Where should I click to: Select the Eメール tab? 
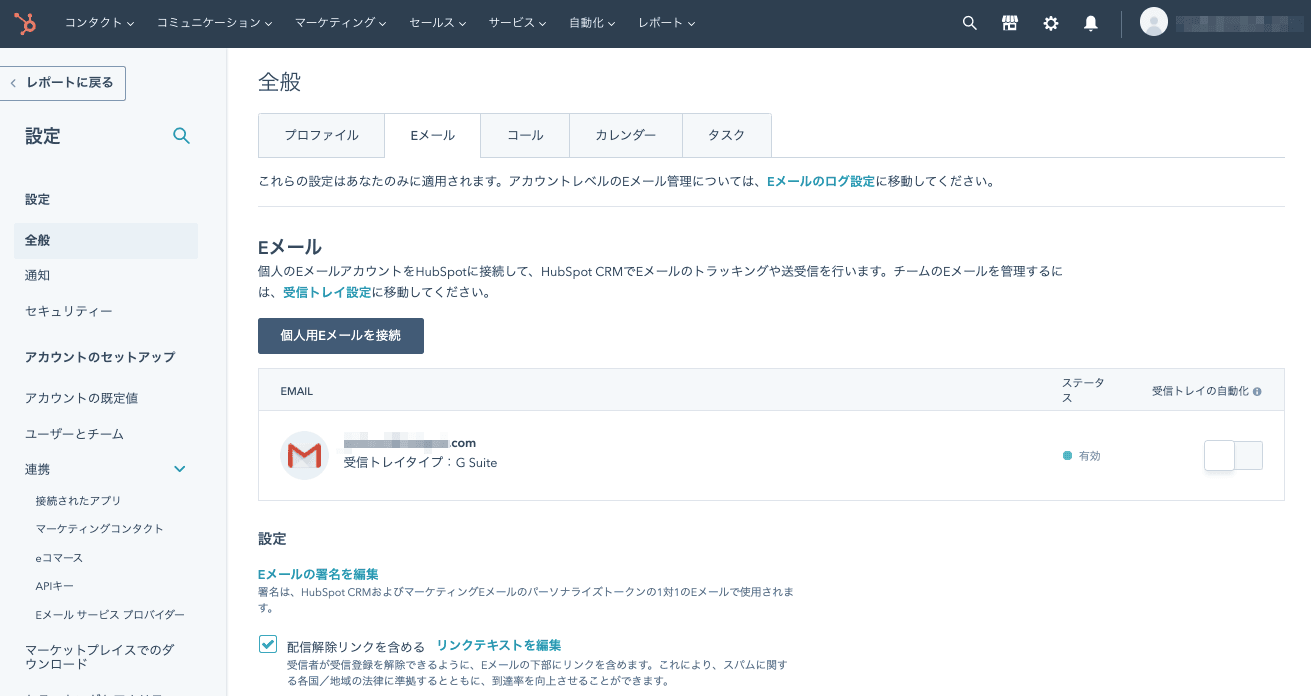pos(432,135)
